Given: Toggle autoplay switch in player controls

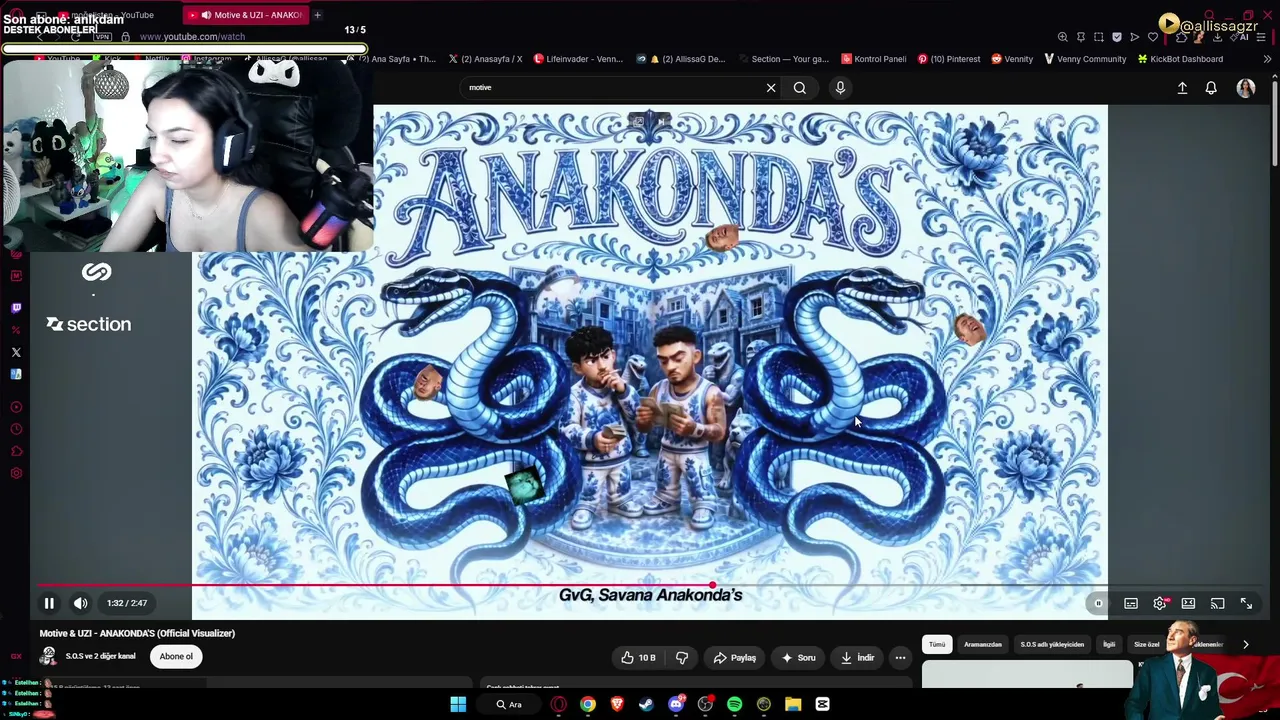Looking at the screenshot, I should (1099, 603).
